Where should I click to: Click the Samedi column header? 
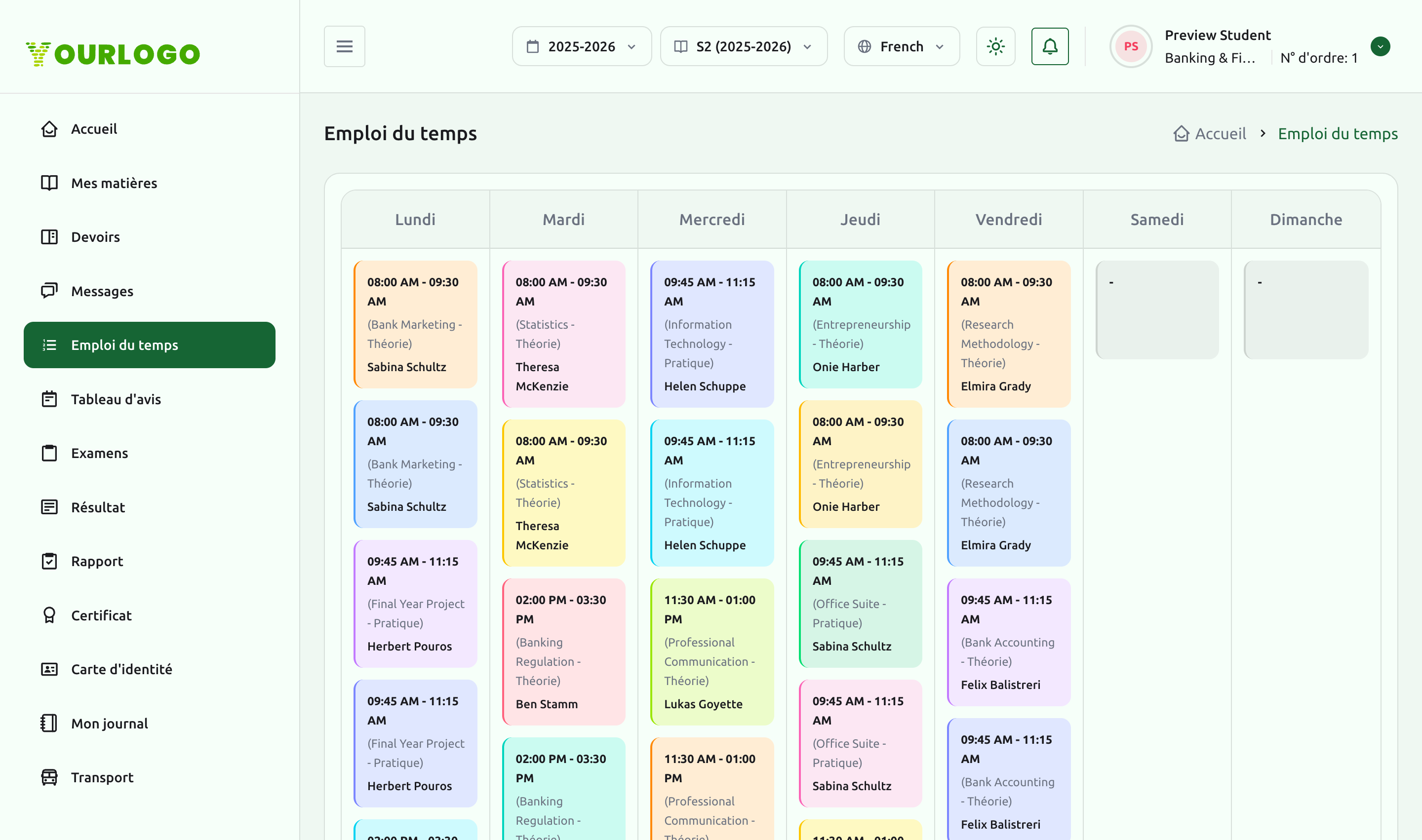pyautogui.click(x=1157, y=220)
